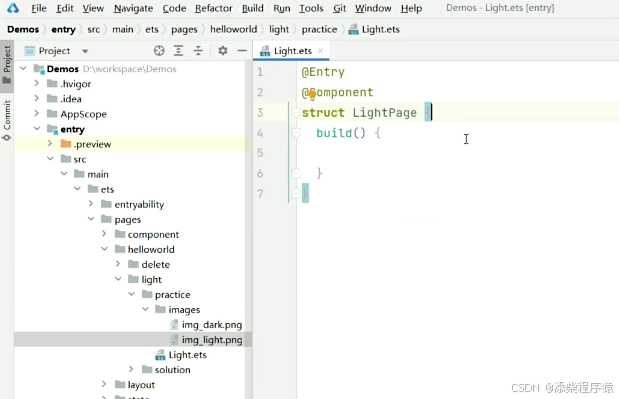Click Light.ets breadcrumb segment
619x399 pixels.
click(374, 29)
